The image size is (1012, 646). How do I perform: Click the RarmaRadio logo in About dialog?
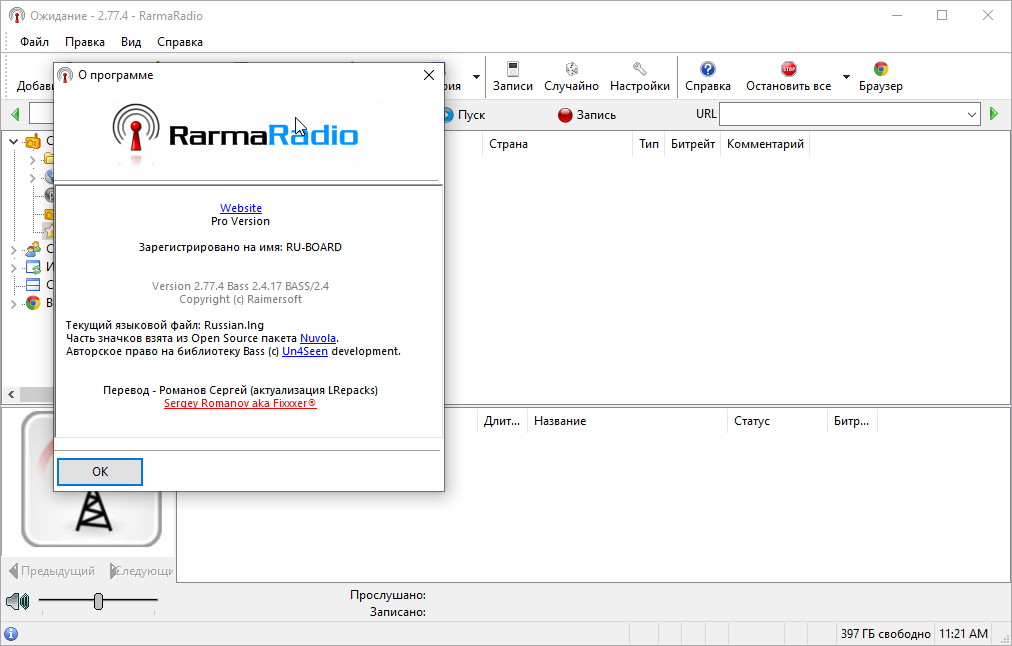[x=235, y=135]
